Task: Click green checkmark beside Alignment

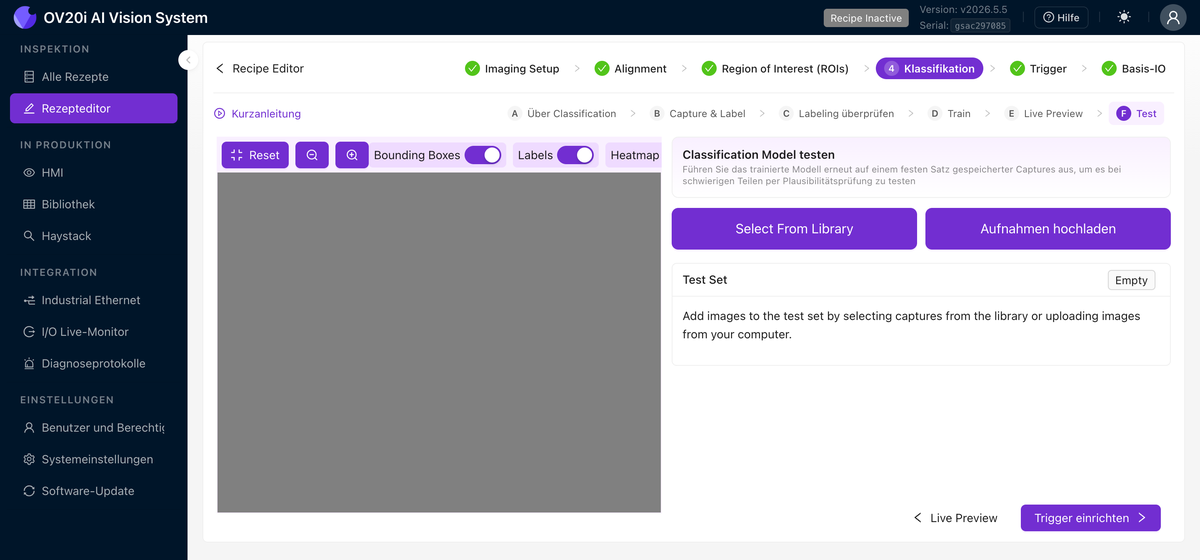Action: pyautogui.click(x=602, y=69)
